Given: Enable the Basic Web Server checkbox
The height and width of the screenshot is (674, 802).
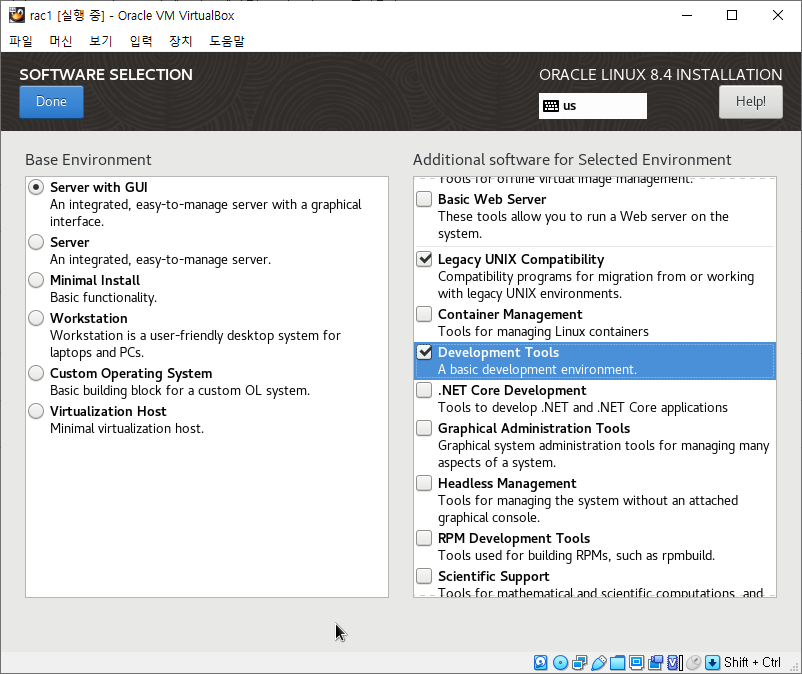Looking at the screenshot, I should coord(424,199).
